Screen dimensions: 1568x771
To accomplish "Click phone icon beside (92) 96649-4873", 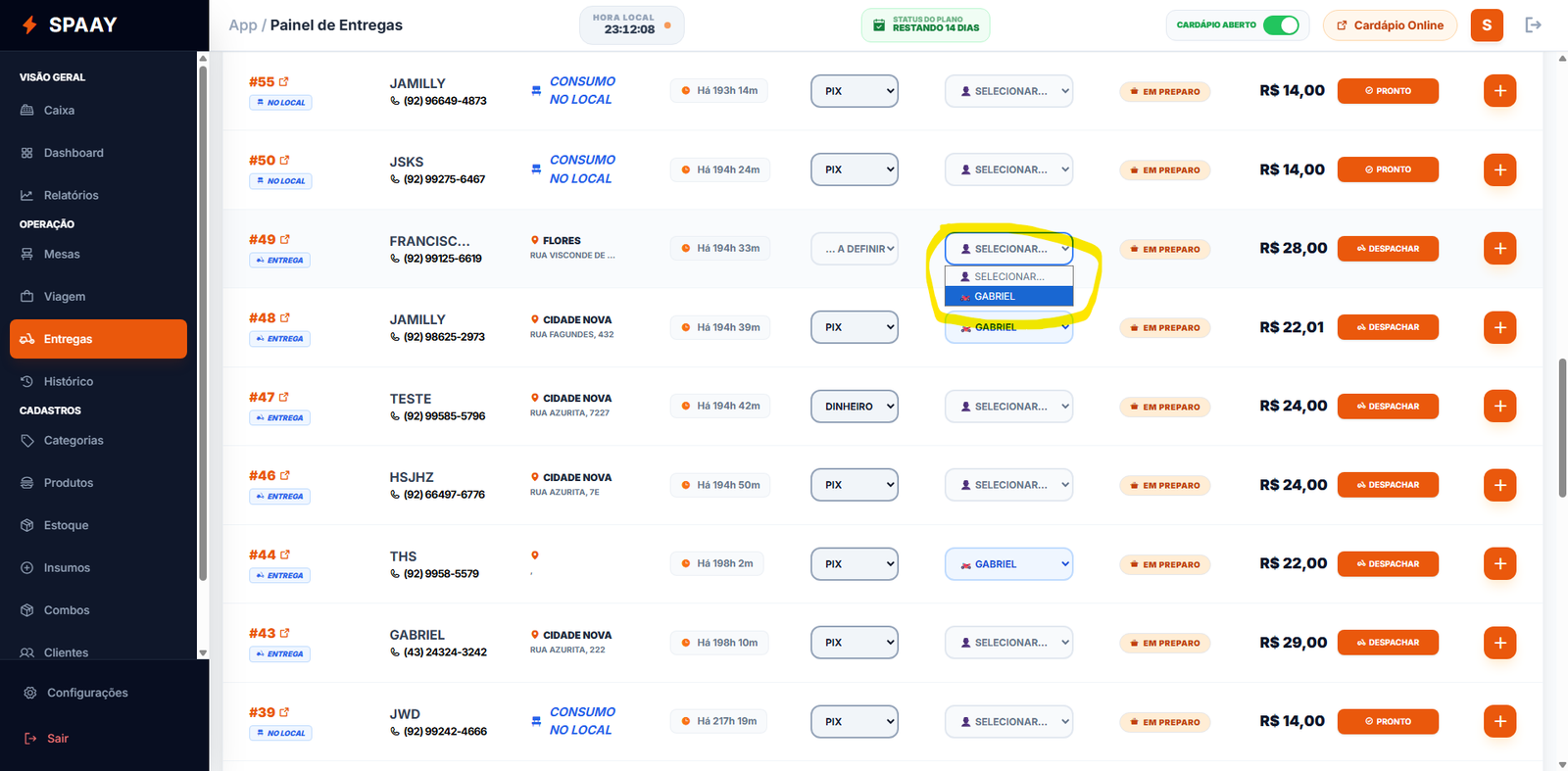I will [x=395, y=101].
